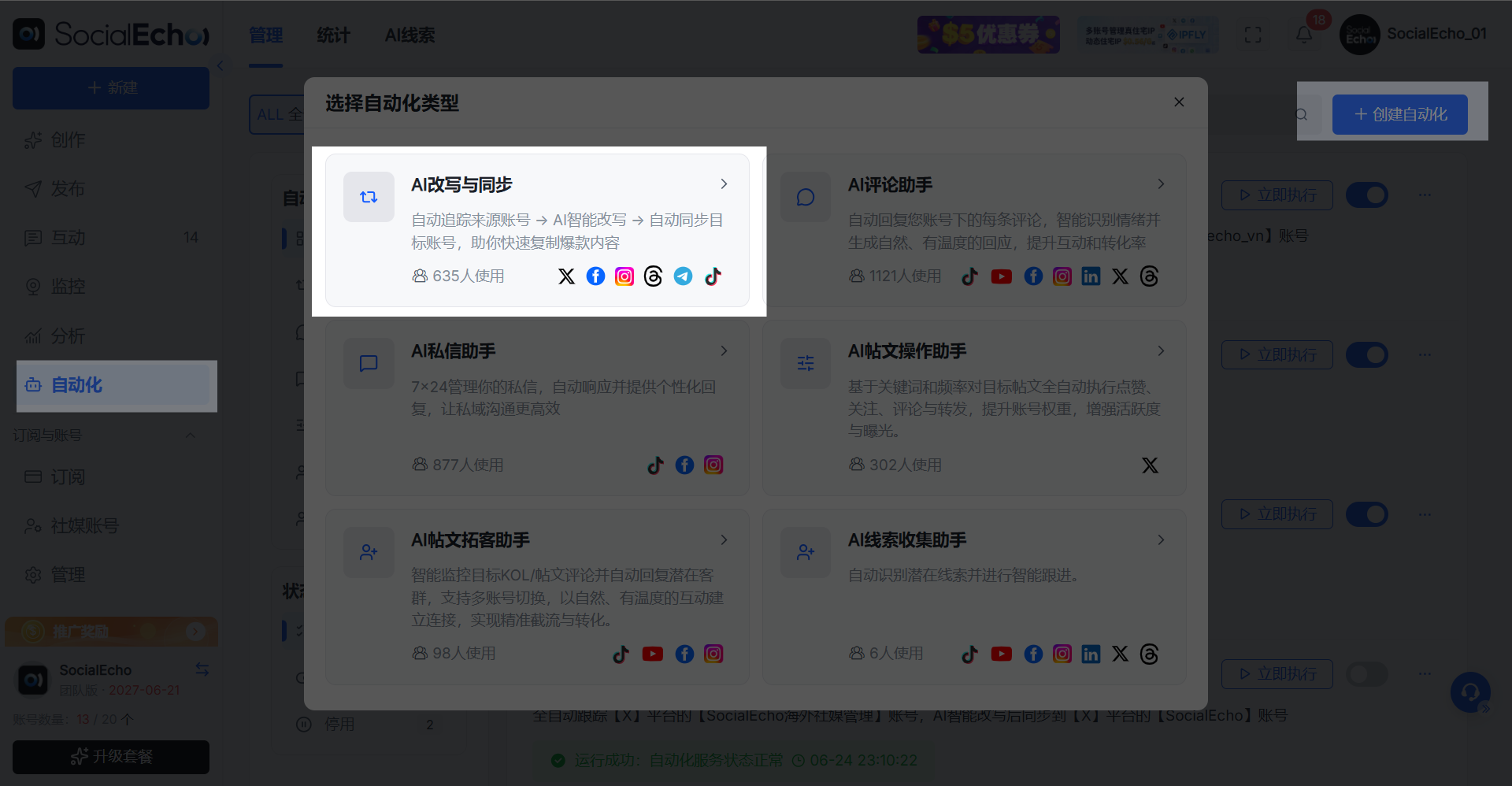The height and width of the screenshot is (786, 1512).
Task: Open the IPFLY ad banner
Action: pos(1147,35)
